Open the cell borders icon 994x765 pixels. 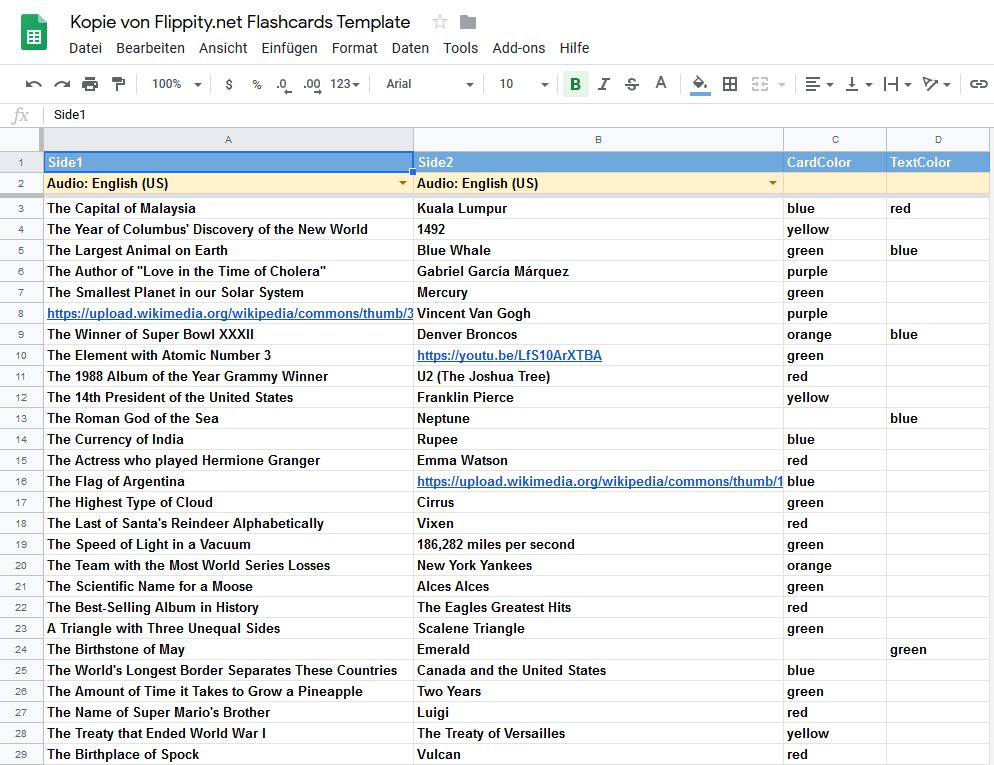click(730, 84)
